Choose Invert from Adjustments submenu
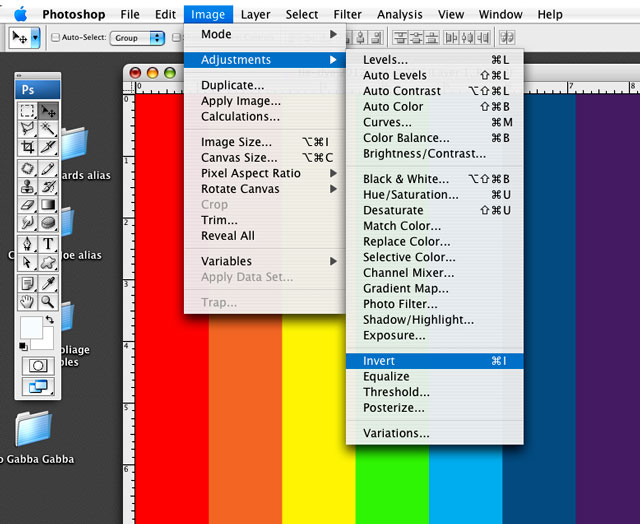The image size is (640, 524). (380, 361)
